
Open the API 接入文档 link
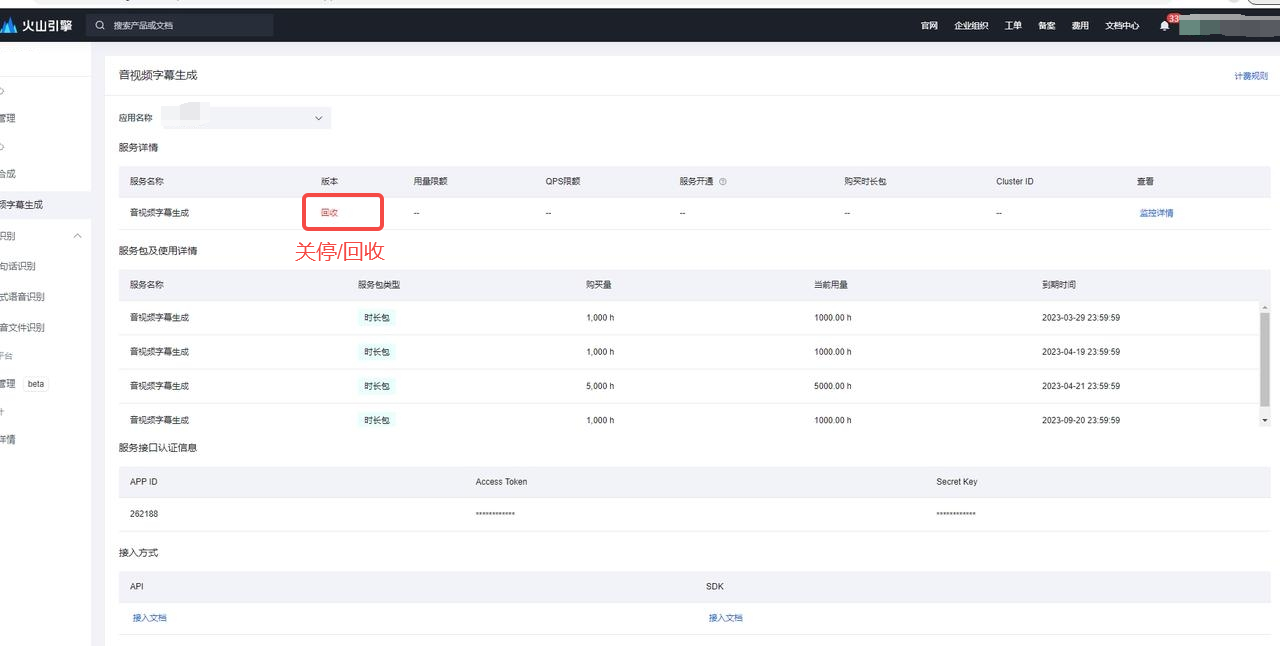click(x=150, y=618)
